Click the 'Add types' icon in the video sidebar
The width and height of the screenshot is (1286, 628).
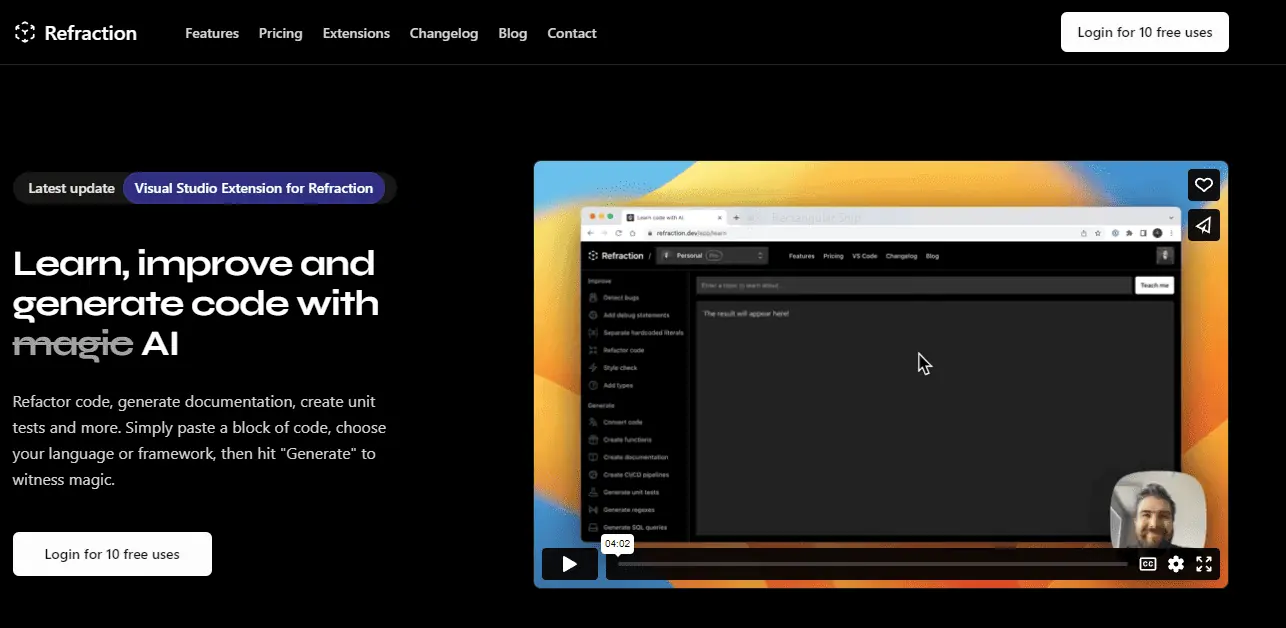[593, 385]
